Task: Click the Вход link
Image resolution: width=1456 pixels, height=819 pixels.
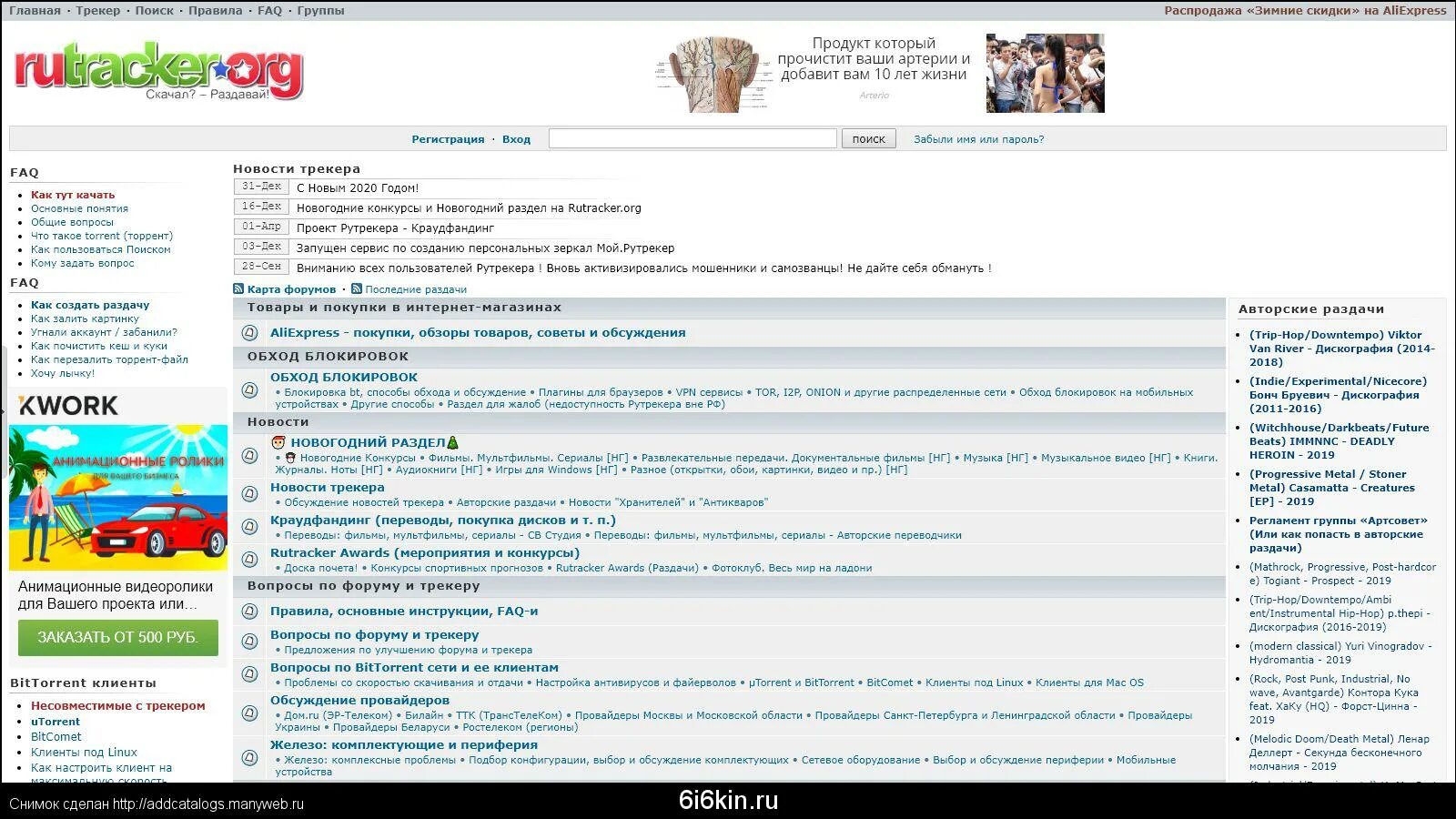Action: (x=516, y=139)
